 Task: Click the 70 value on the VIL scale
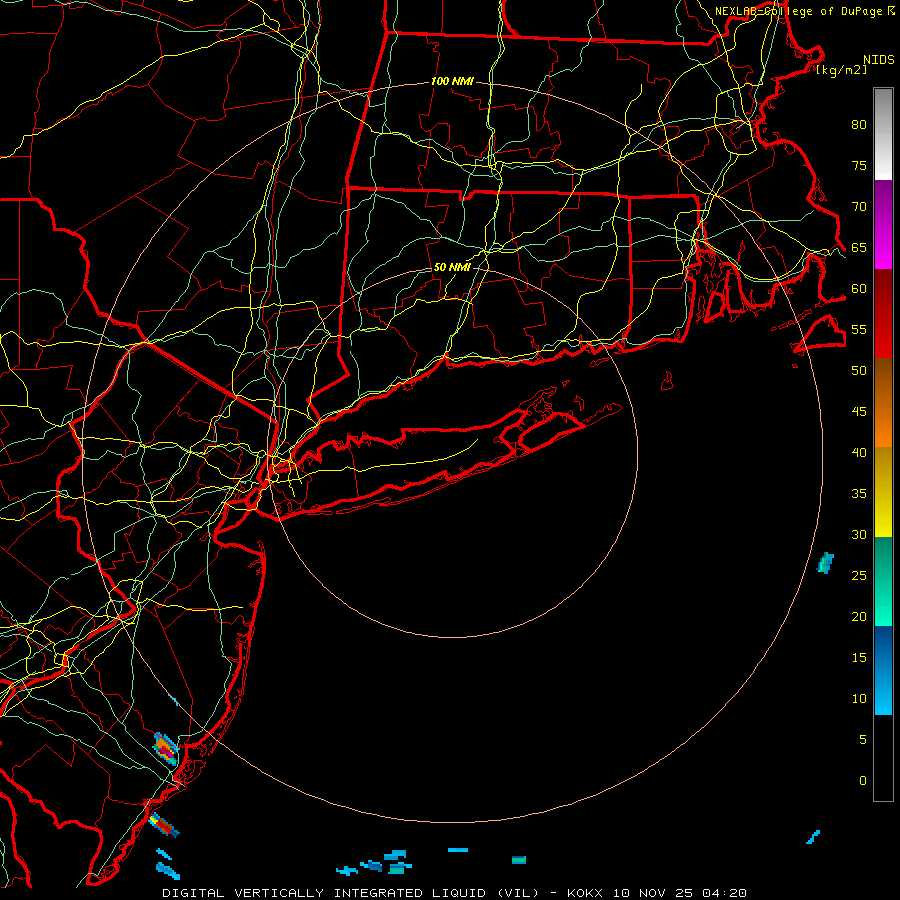tap(859, 207)
